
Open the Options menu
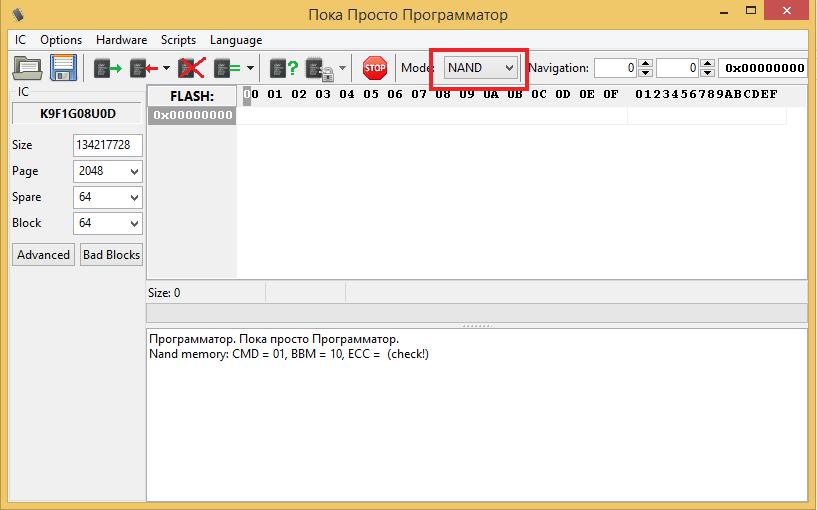coord(61,40)
